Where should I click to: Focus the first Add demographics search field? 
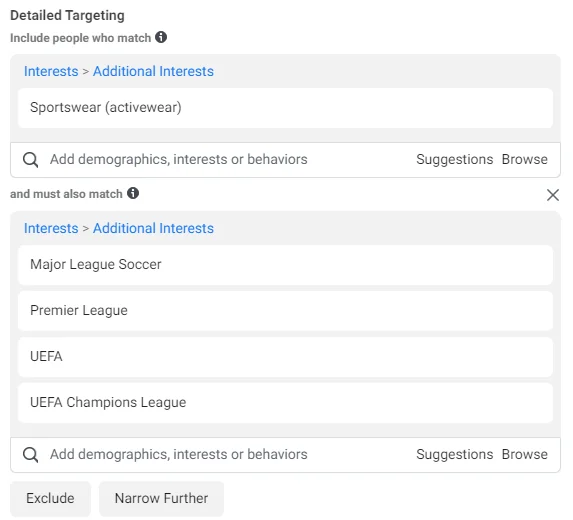coord(227,160)
